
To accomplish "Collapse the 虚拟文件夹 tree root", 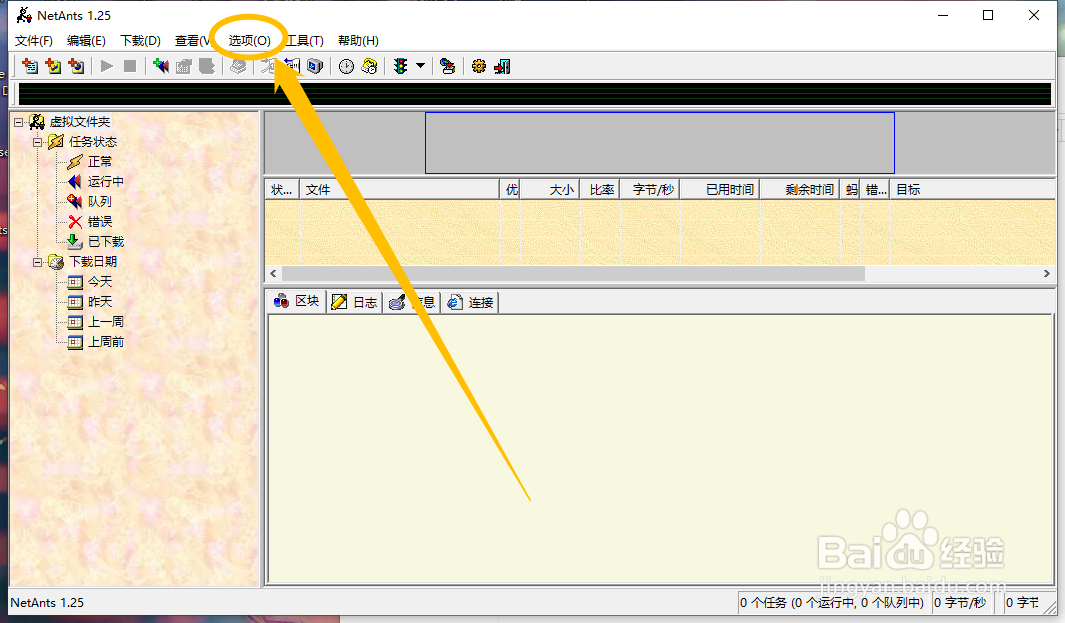I will 18,122.
